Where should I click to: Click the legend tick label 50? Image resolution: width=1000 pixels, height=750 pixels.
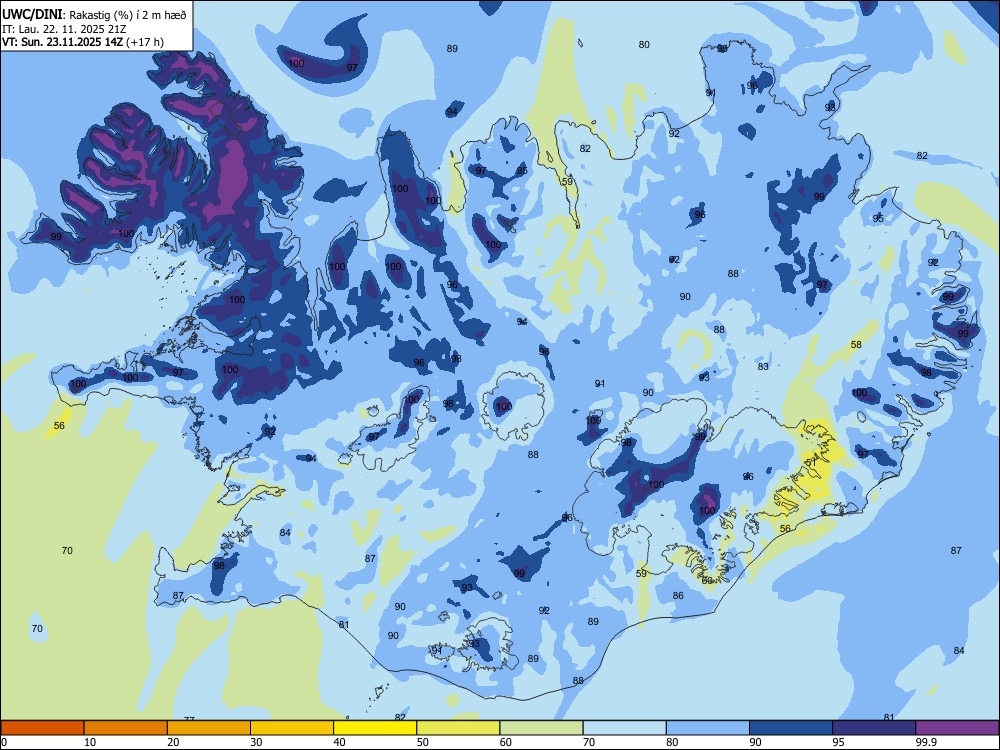point(423,742)
